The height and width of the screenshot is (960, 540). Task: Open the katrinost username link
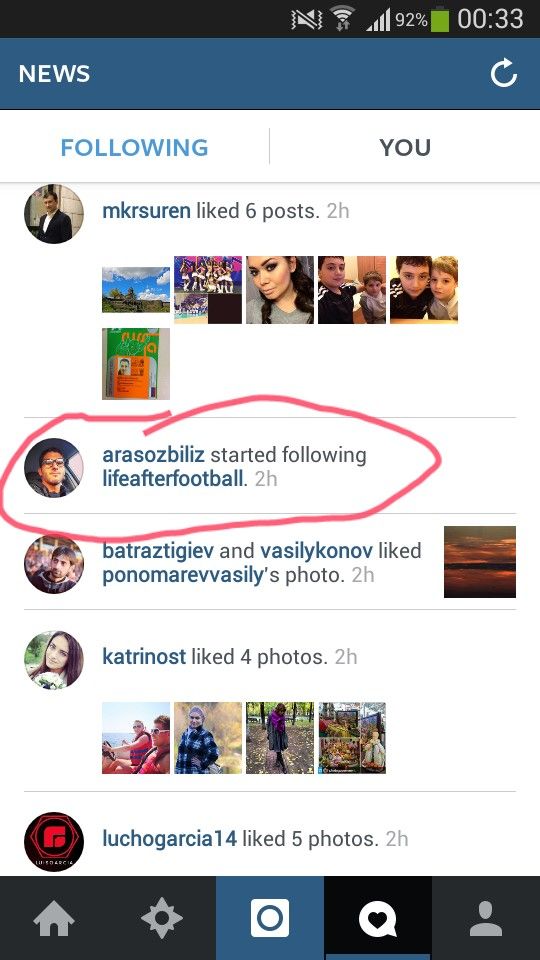pos(144,657)
